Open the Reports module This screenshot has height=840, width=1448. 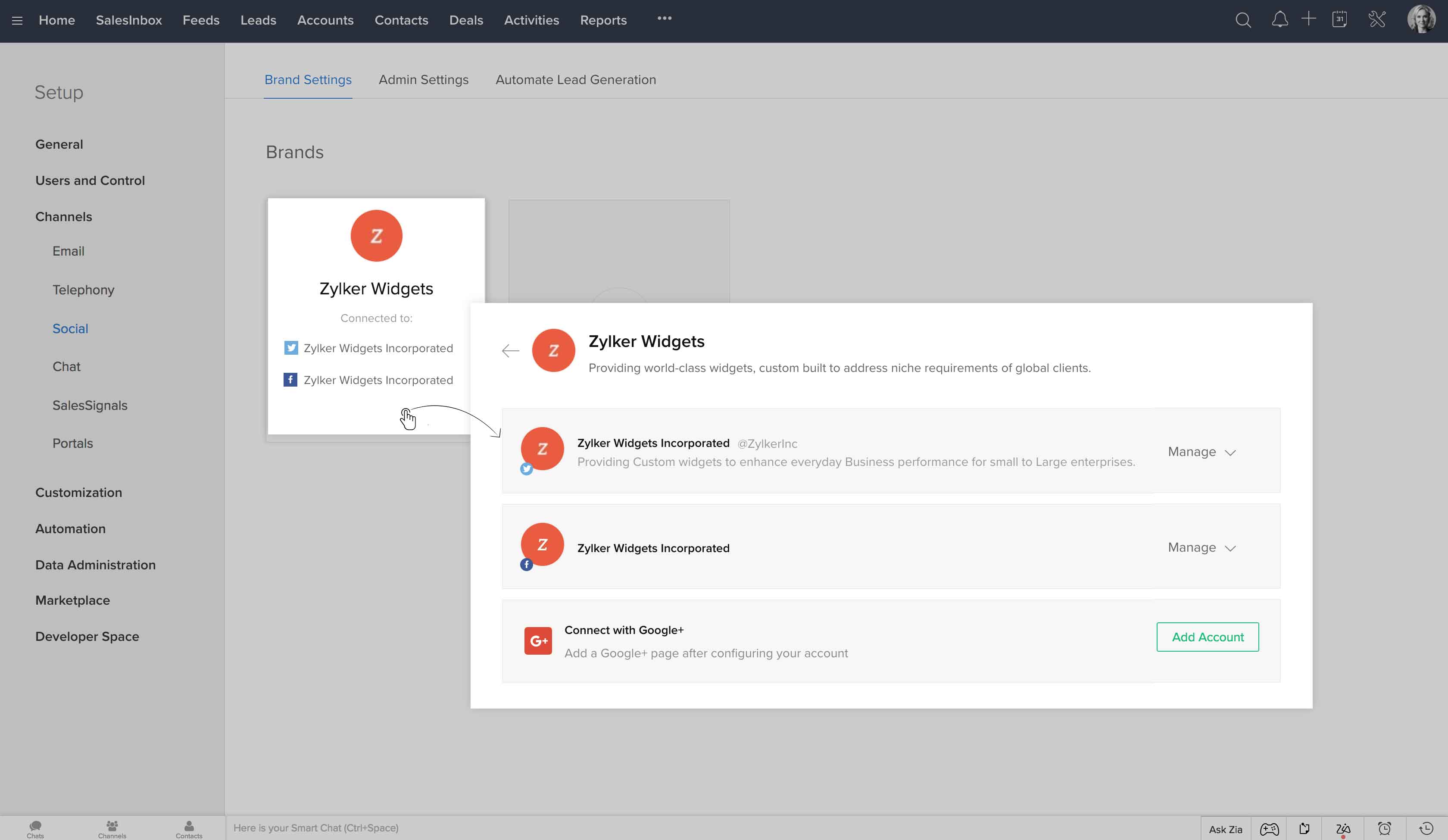coord(603,20)
